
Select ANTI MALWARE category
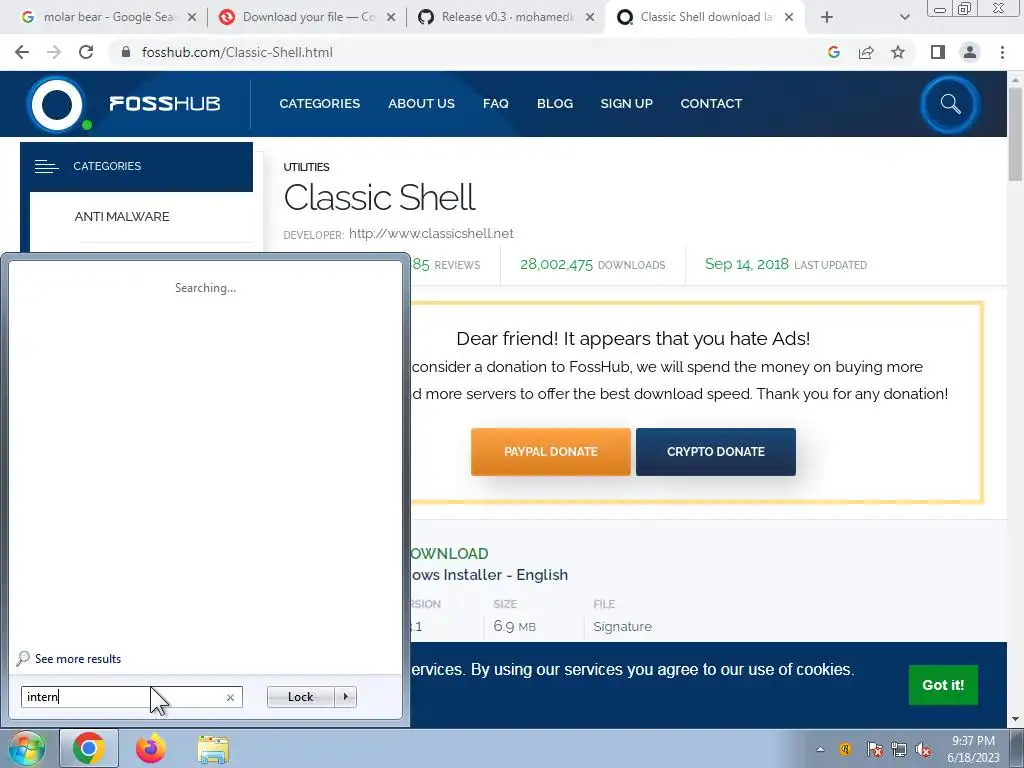(121, 217)
